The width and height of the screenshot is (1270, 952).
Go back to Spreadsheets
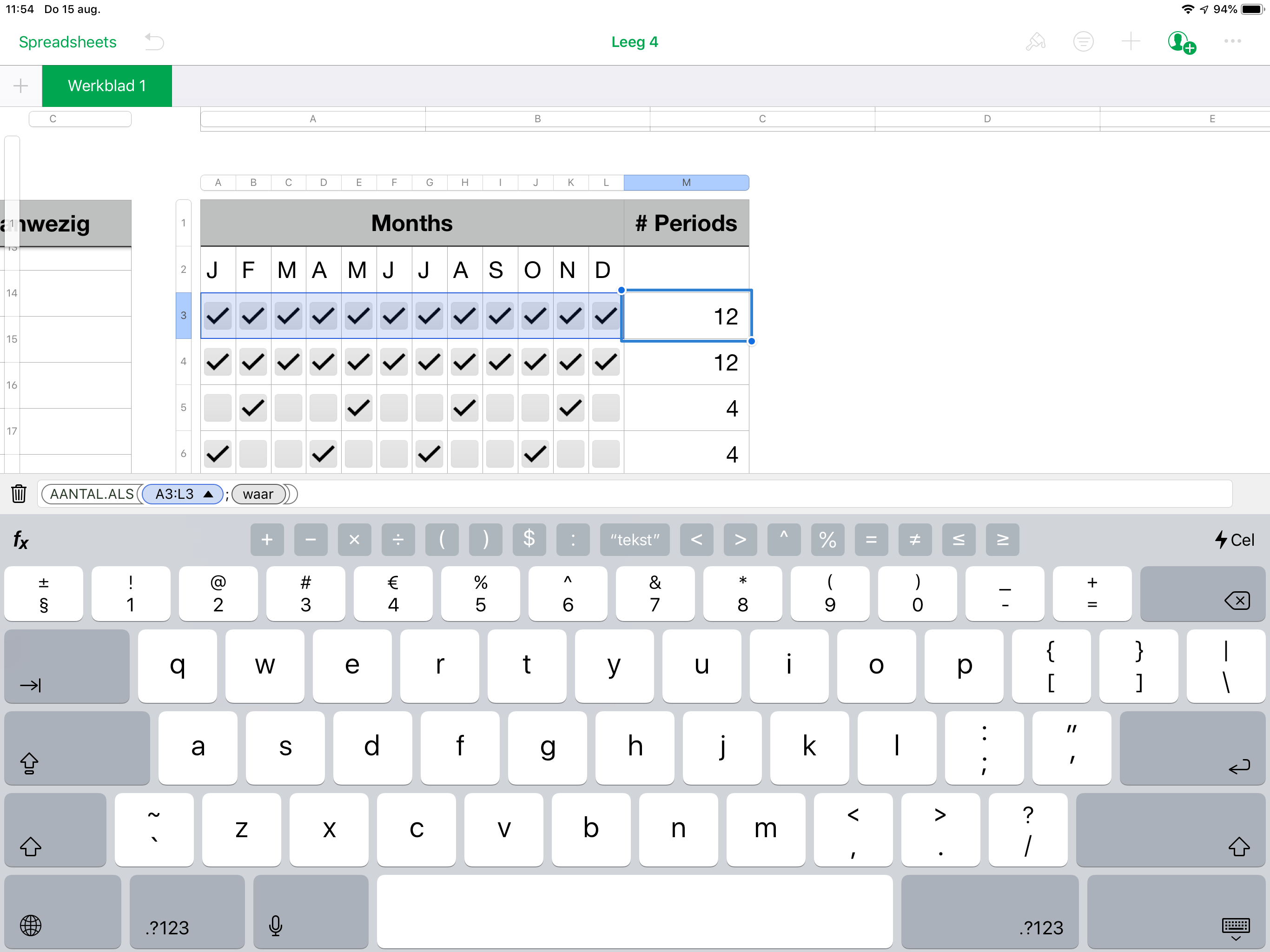pos(68,42)
